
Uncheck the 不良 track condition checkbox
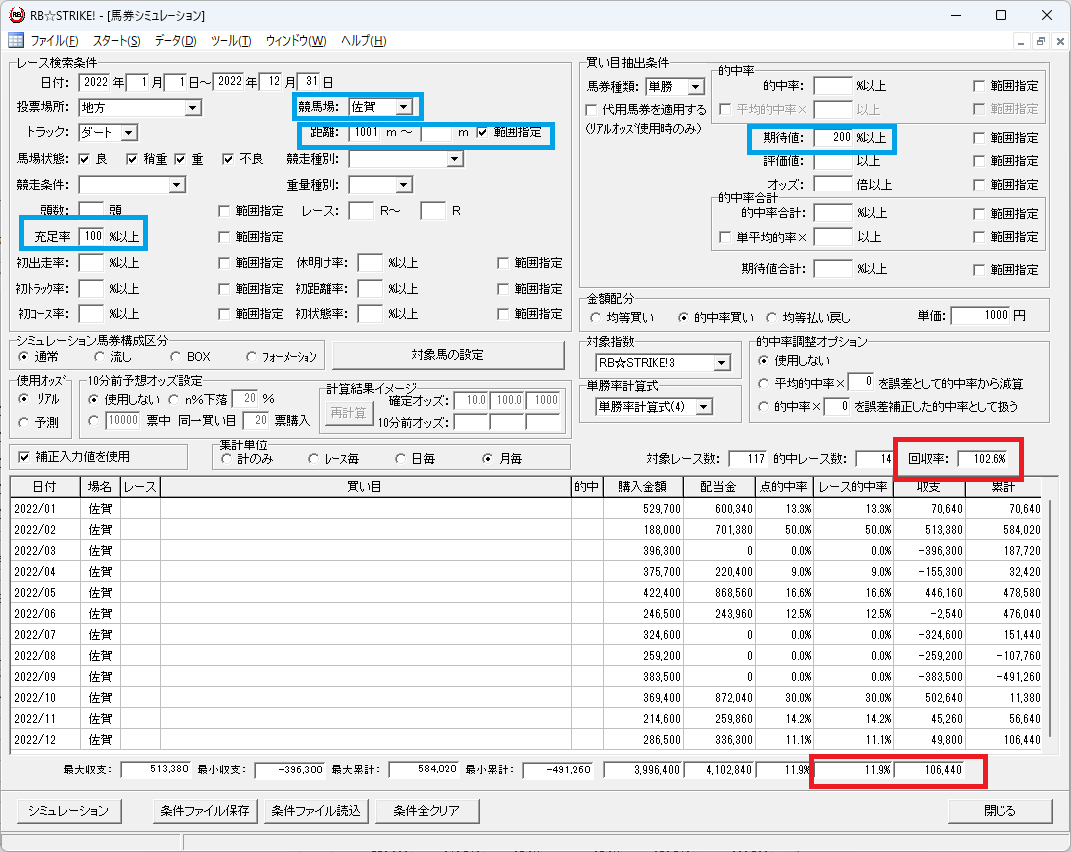tap(228, 159)
